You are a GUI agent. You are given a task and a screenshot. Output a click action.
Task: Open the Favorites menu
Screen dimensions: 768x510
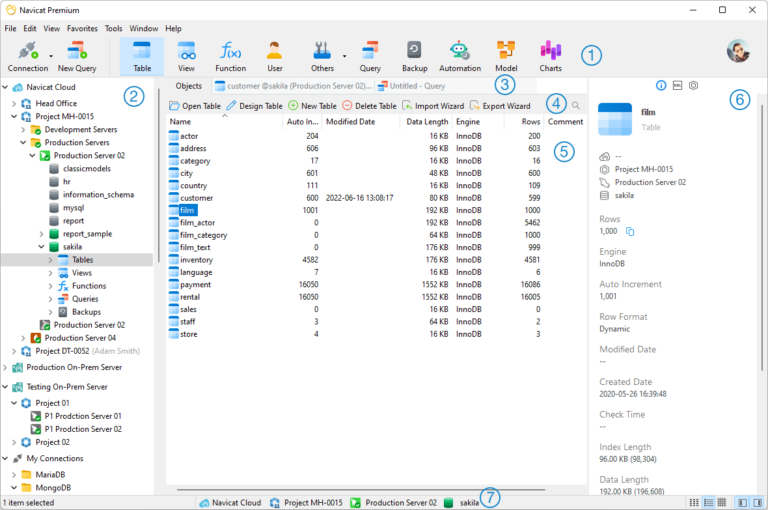pos(82,29)
